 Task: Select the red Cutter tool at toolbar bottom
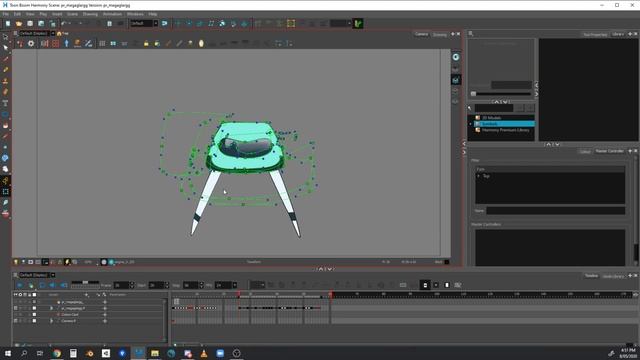[5, 213]
